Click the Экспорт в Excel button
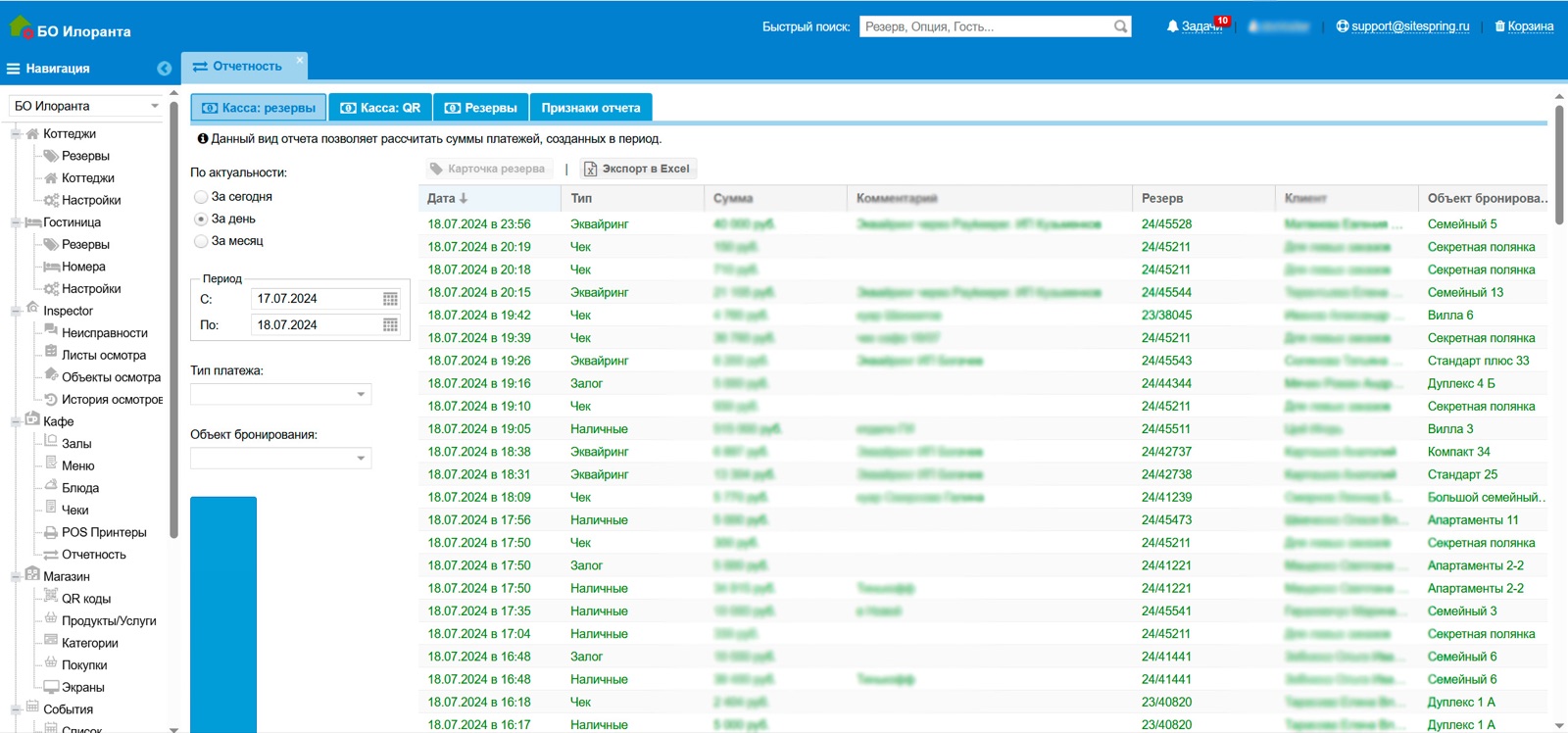This screenshot has height=733, width=1568. point(637,169)
